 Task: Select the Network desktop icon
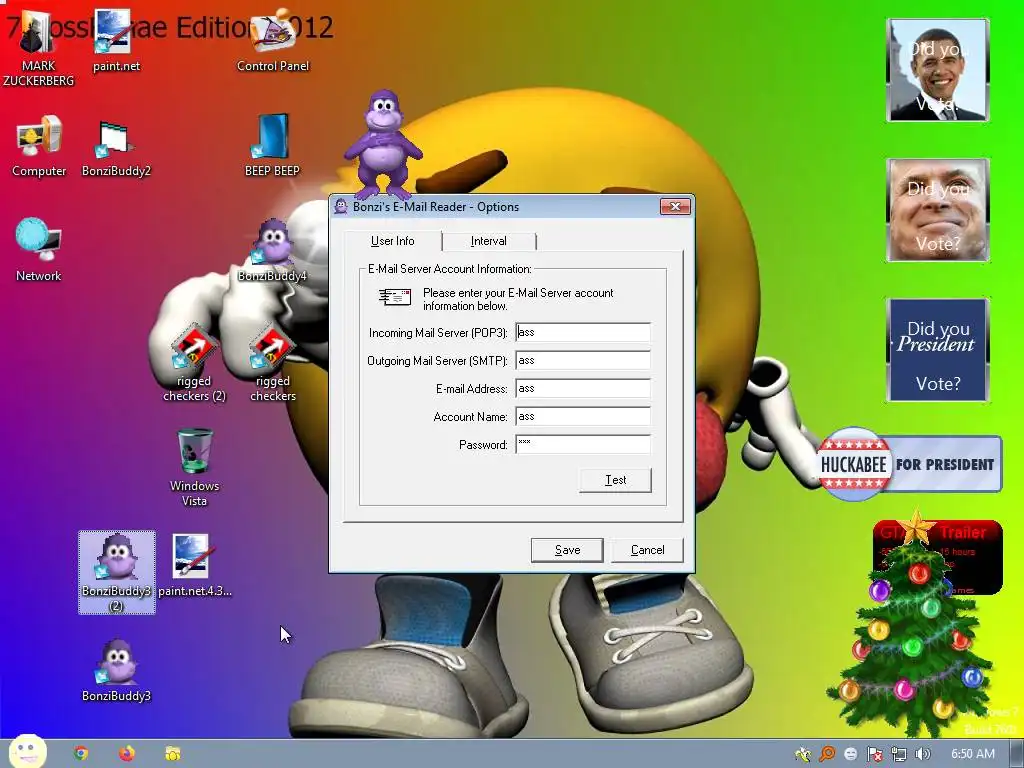coord(39,250)
